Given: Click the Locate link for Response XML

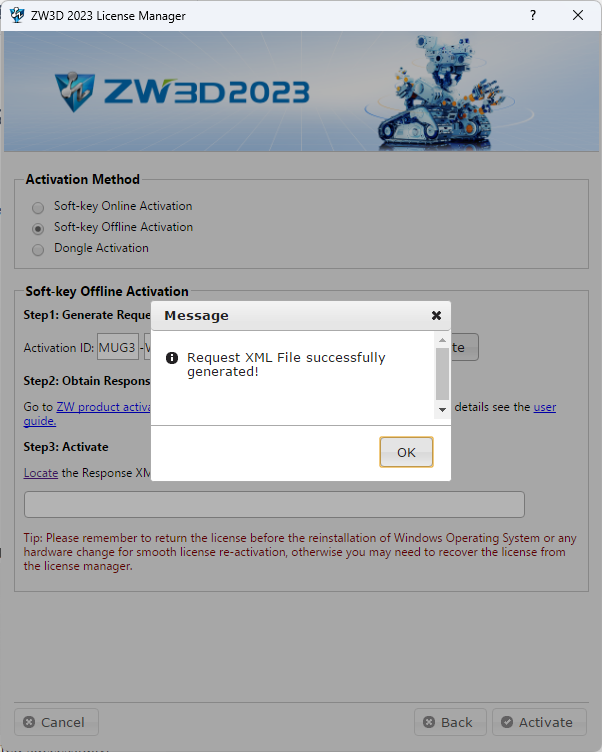Looking at the screenshot, I should (41, 473).
